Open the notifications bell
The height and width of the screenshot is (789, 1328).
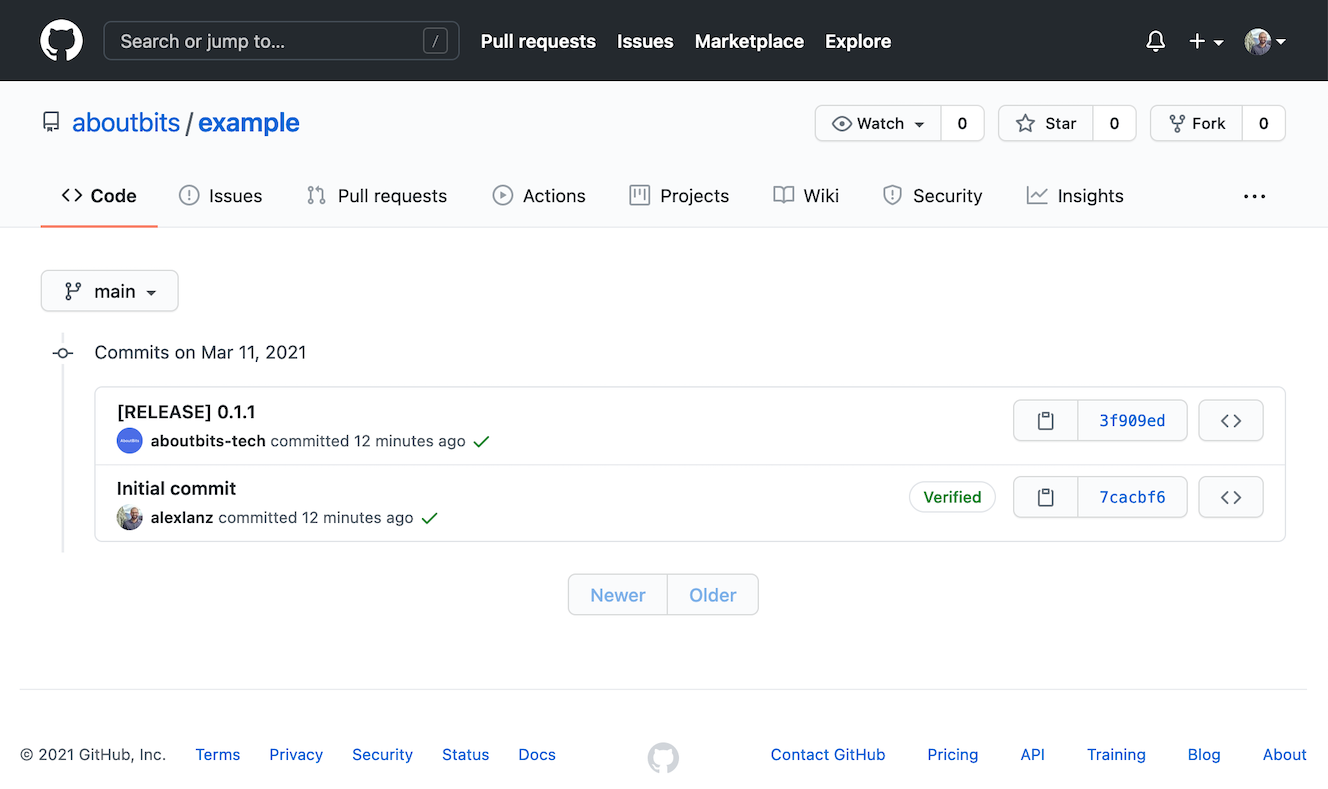pyautogui.click(x=1155, y=41)
